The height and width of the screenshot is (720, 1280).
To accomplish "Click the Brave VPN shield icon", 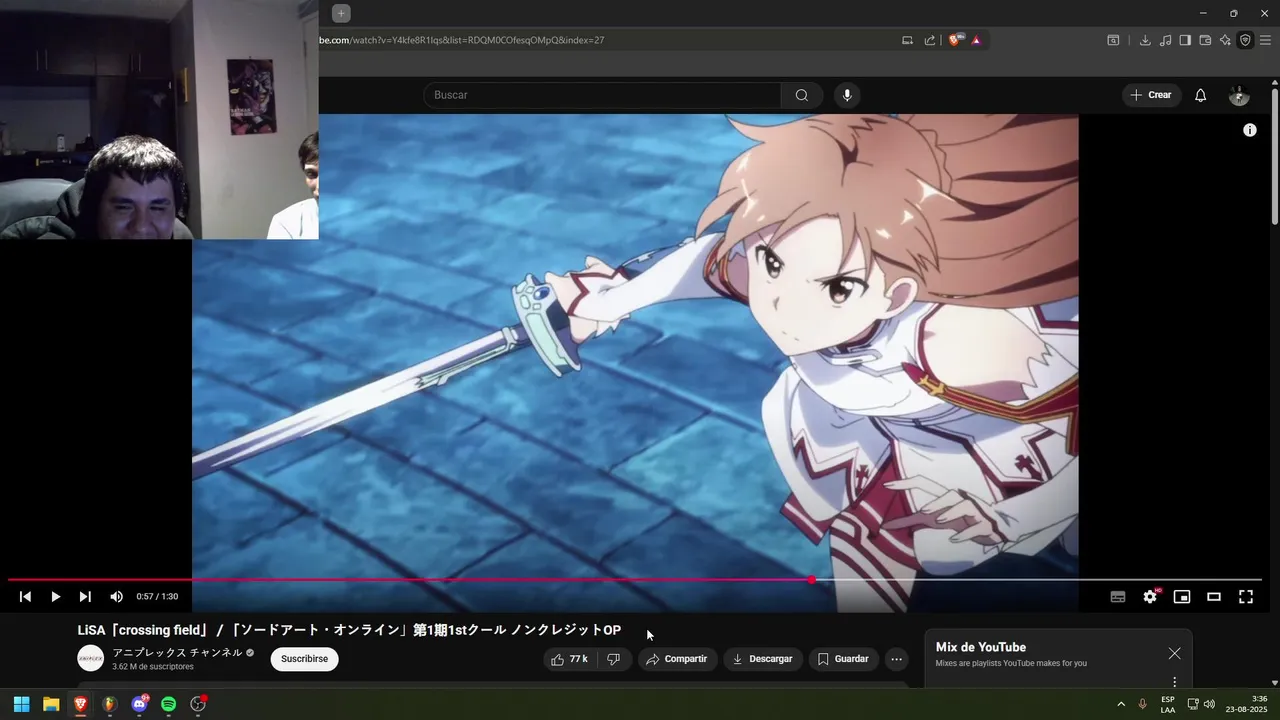I will click(x=1245, y=40).
